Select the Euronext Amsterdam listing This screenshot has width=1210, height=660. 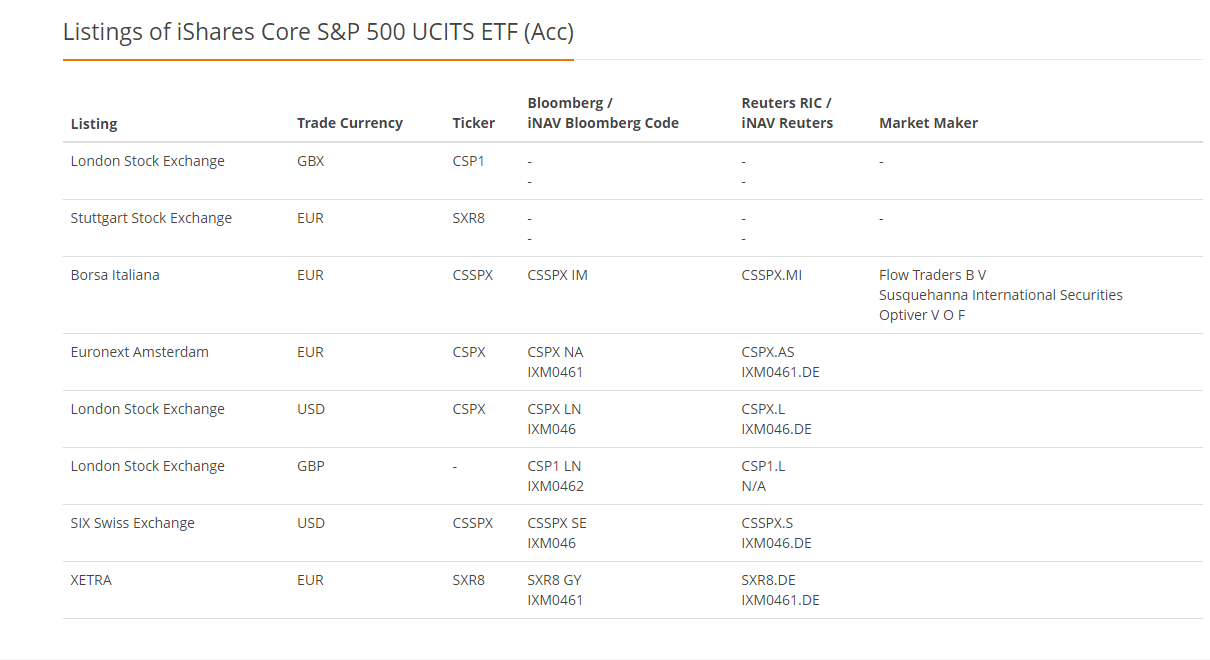139,352
